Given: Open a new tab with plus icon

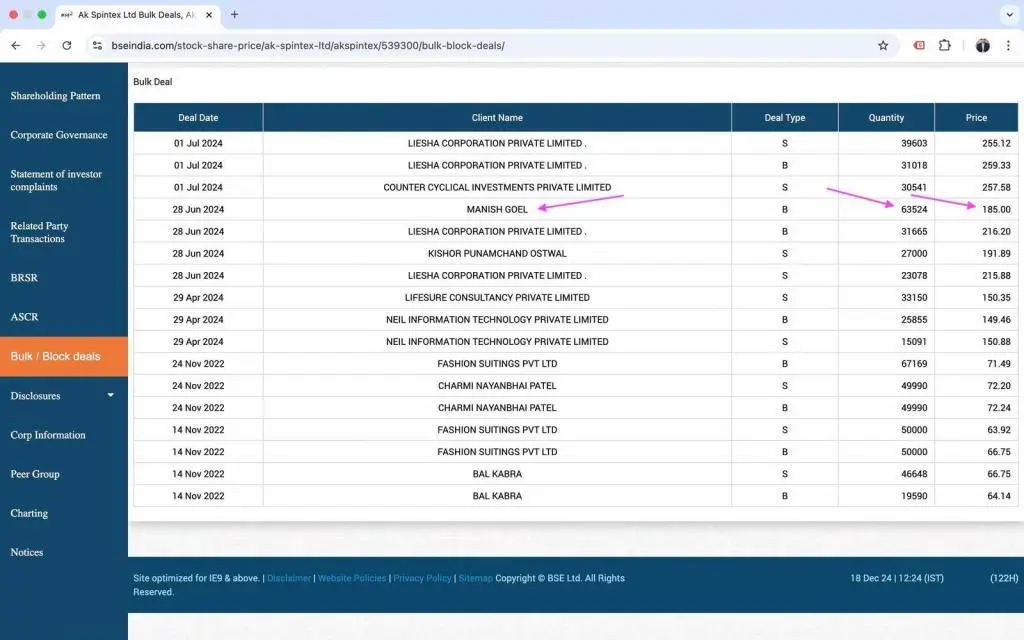Looking at the screenshot, I should [x=234, y=15].
